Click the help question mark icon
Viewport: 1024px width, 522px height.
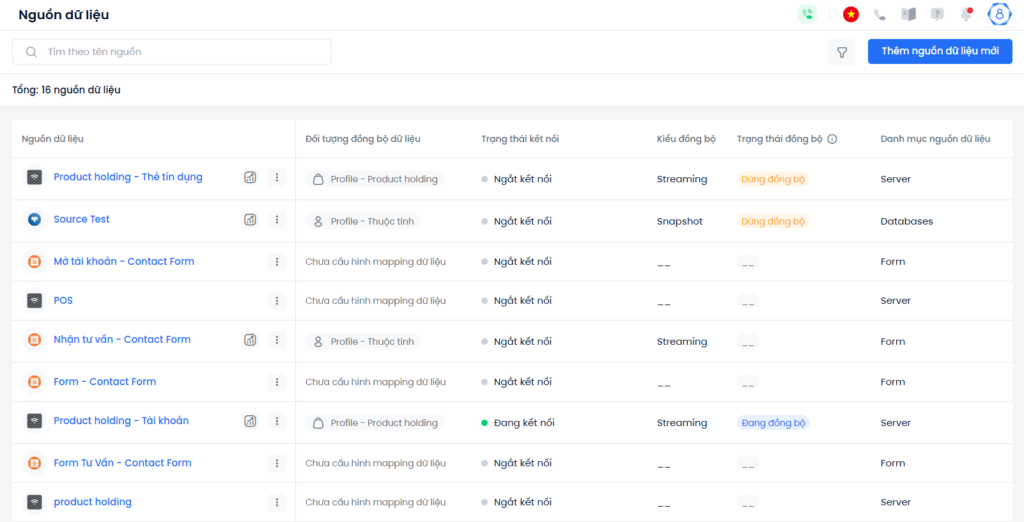[937, 14]
